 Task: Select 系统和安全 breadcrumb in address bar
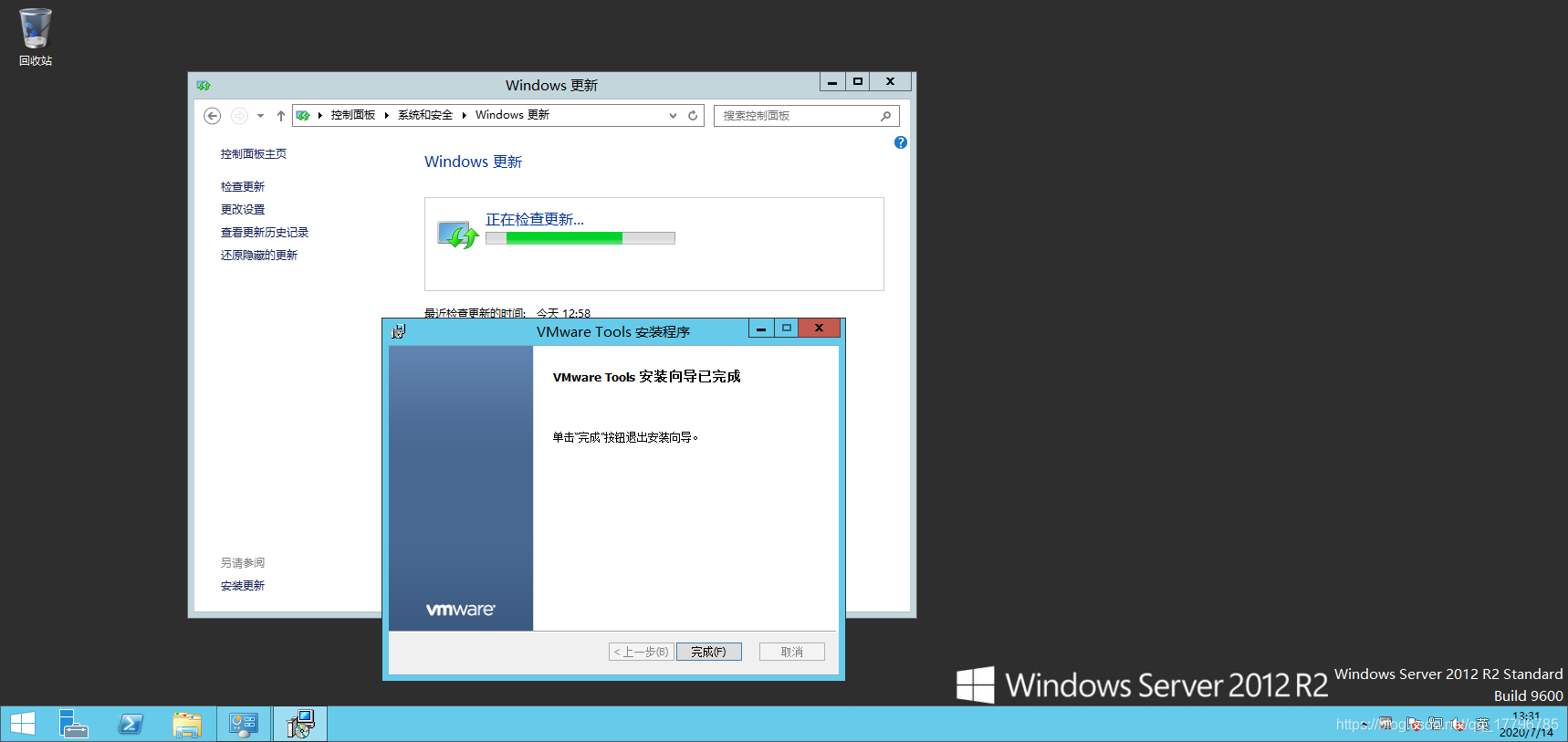pos(425,115)
